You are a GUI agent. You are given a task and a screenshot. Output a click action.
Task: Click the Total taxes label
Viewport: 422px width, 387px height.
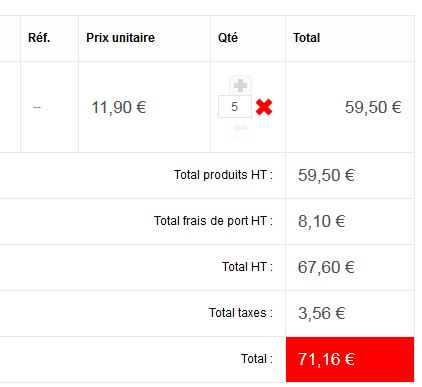(x=241, y=313)
